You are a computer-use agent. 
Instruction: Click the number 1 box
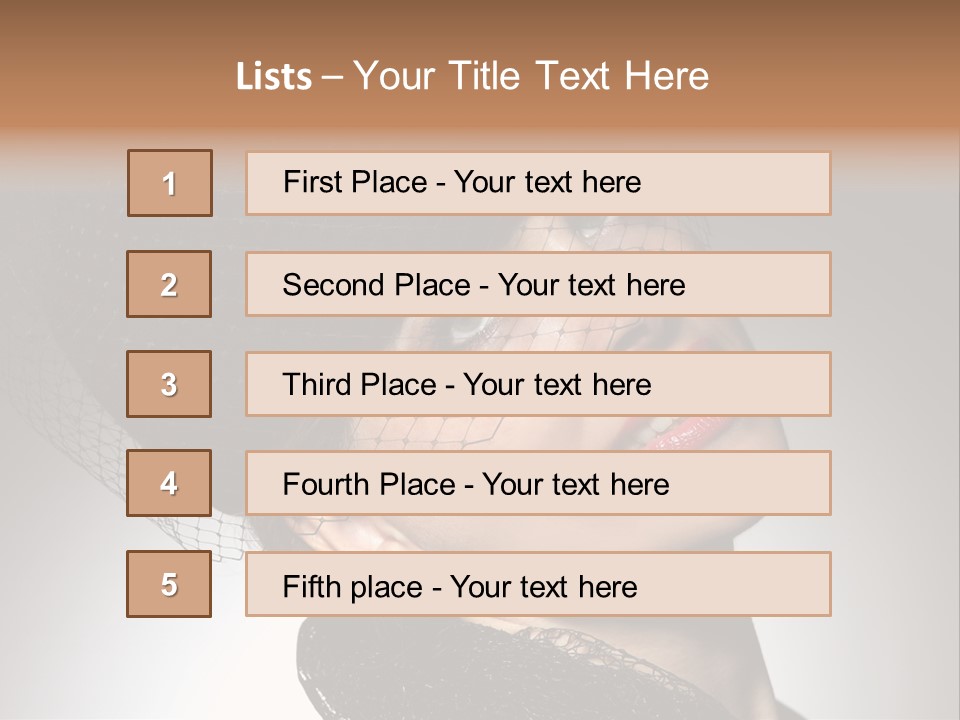click(x=170, y=183)
